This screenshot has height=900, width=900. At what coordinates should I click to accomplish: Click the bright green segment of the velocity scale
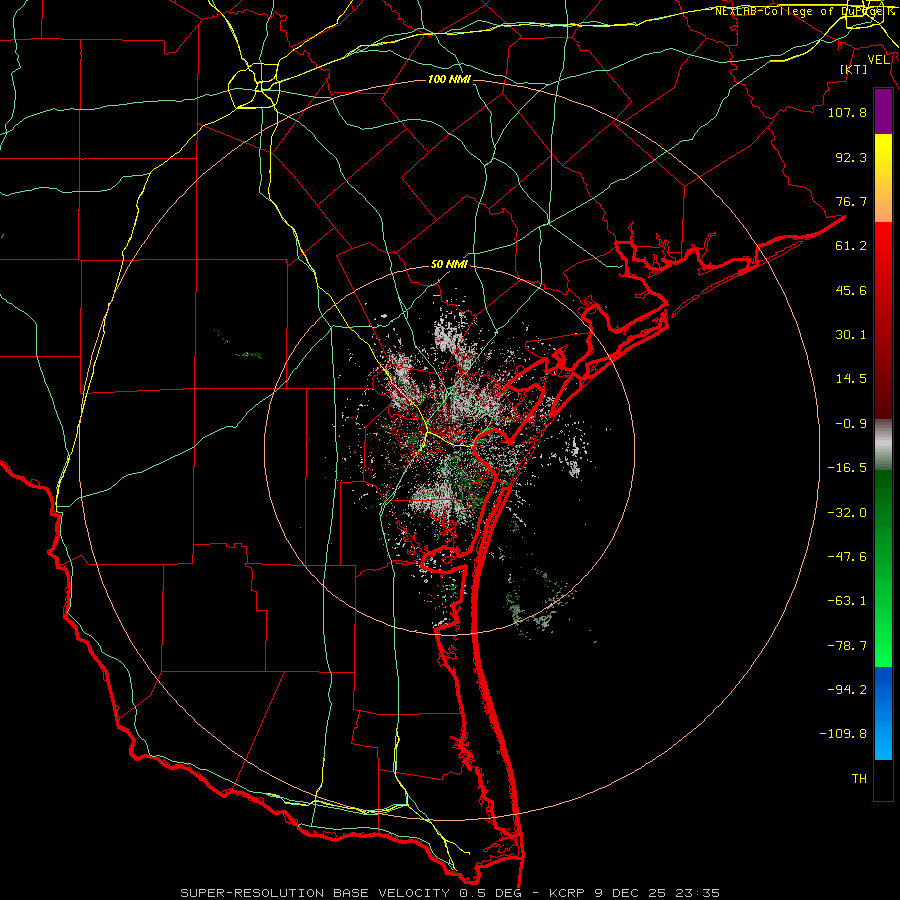(883, 568)
